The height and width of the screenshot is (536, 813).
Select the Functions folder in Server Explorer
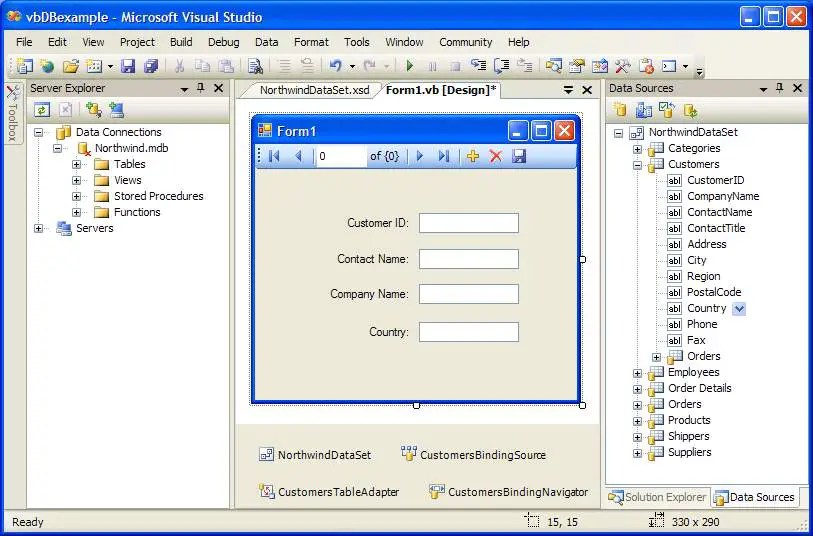click(137, 212)
